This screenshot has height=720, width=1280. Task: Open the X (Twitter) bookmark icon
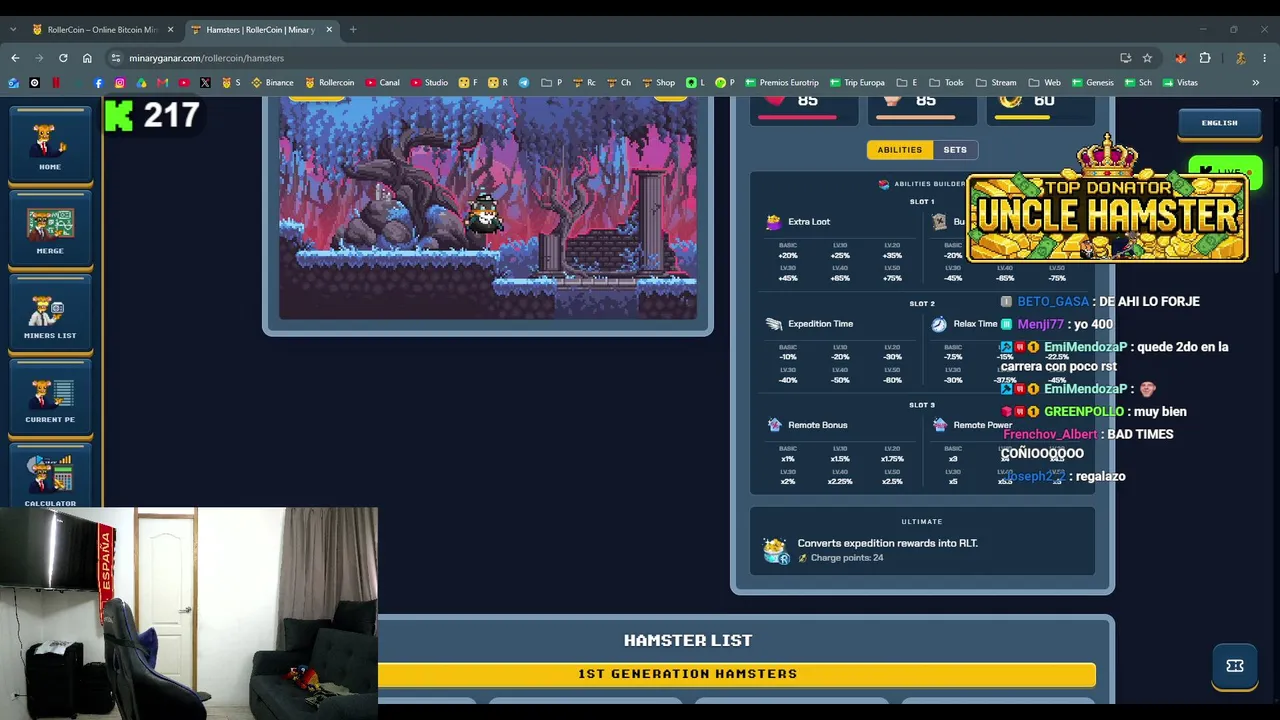click(205, 83)
